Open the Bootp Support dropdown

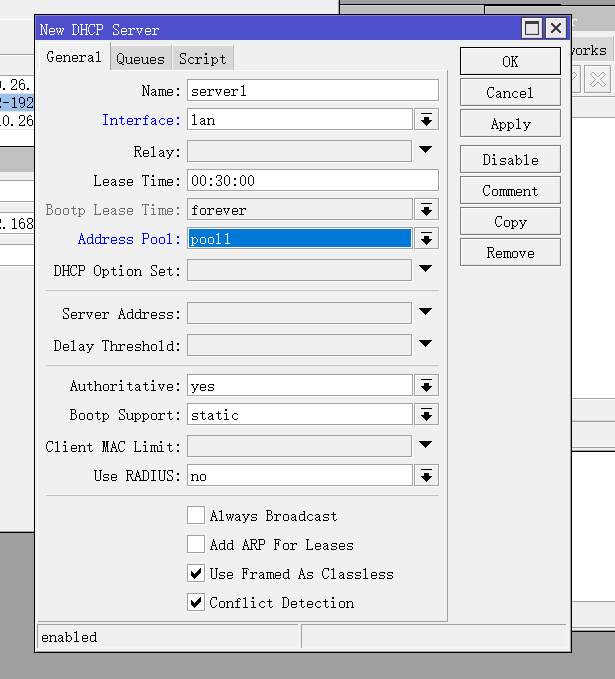(x=426, y=415)
